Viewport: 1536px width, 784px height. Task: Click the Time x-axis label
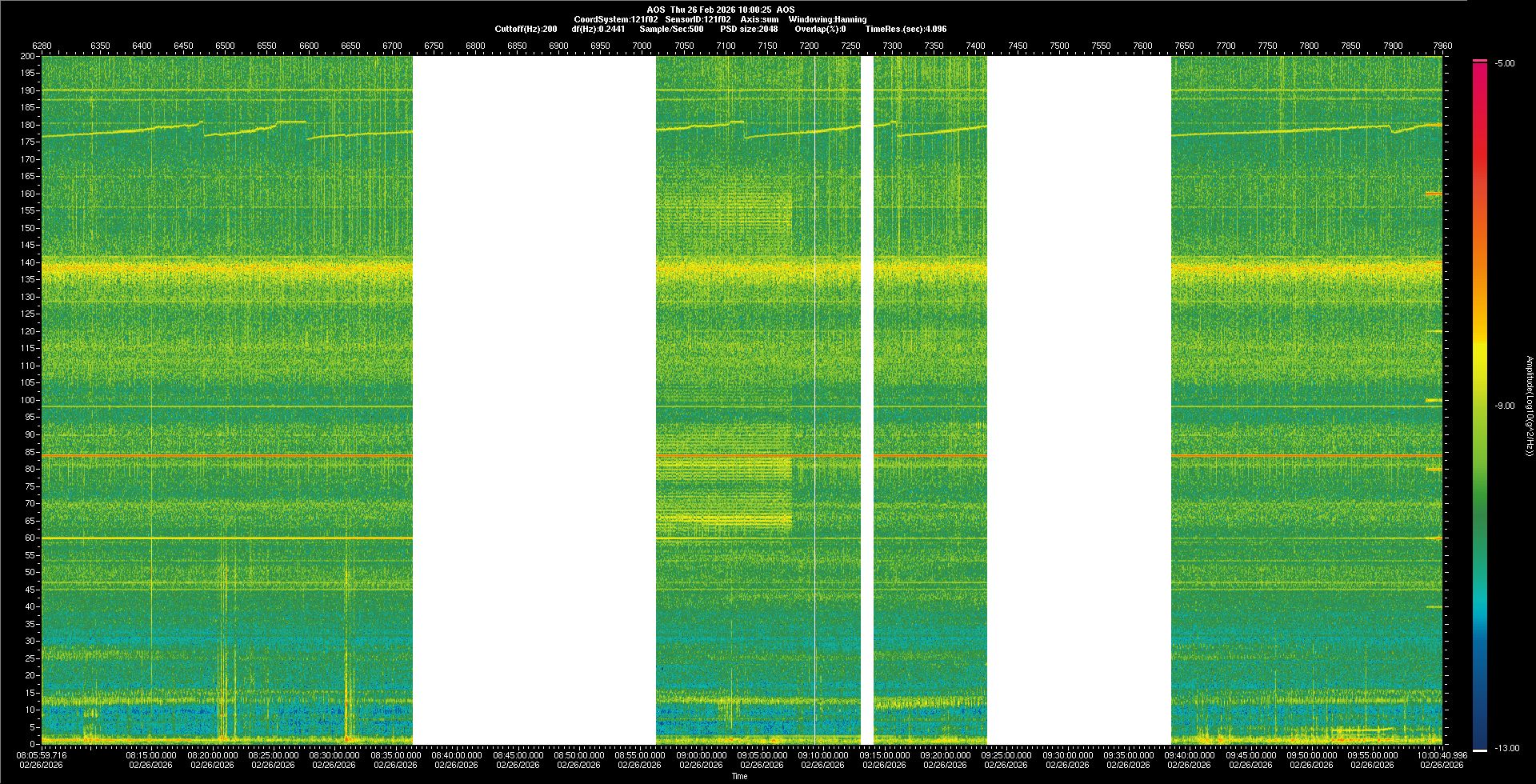pyautogui.click(x=739, y=776)
